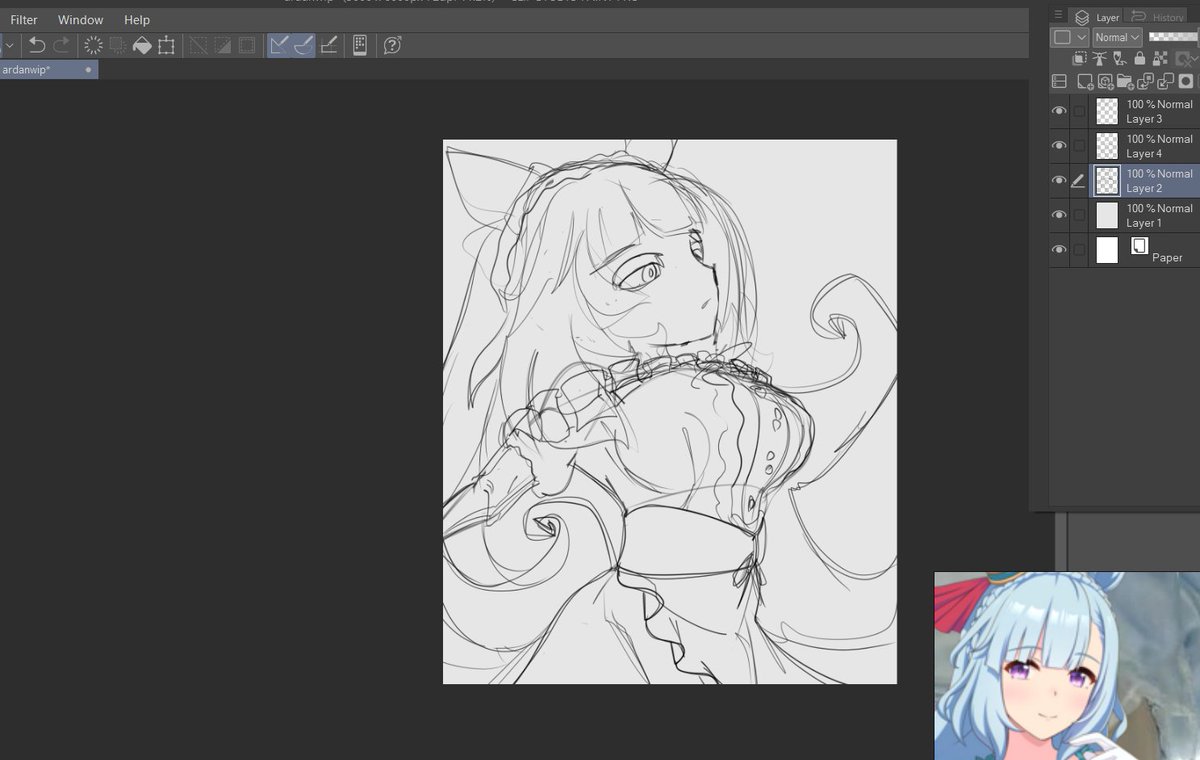The height and width of the screenshot is (760, 1200).
Task: Switch to the History panel tab
Action: 1154,17
